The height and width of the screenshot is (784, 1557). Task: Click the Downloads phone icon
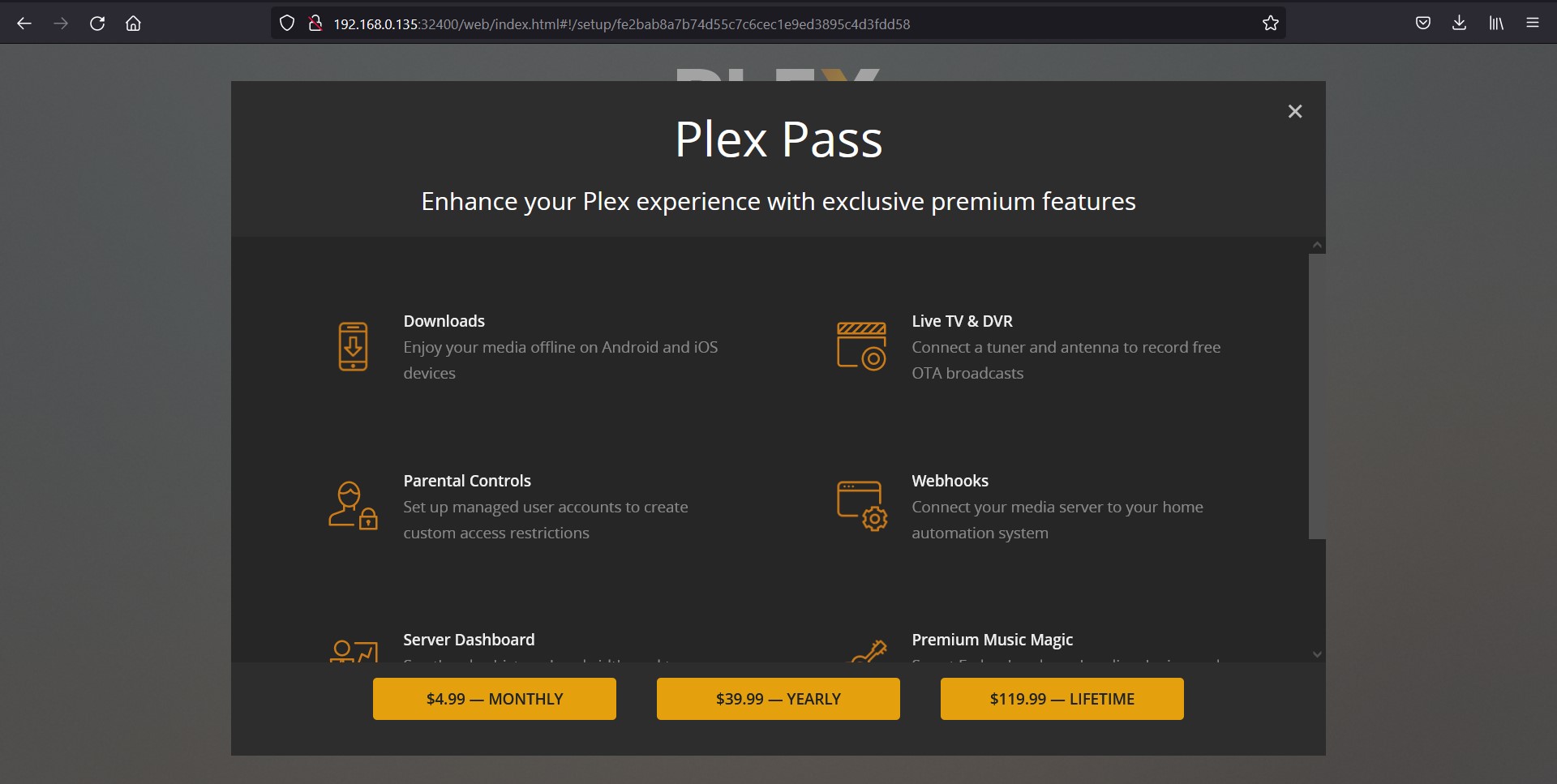click(x=353, y=346)
